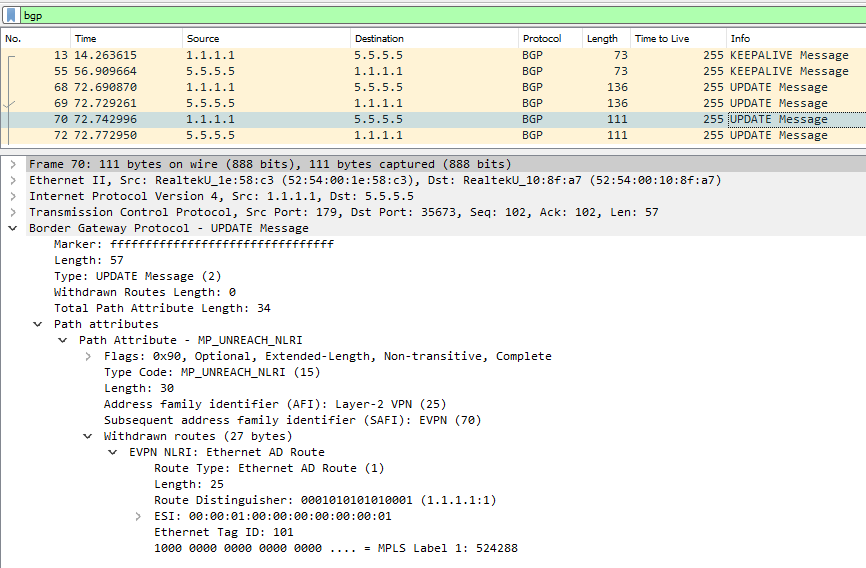This screenshot has height=568, width=866.
Task: Expand the Transmission Control Protocol node
Action: point(12,212)
